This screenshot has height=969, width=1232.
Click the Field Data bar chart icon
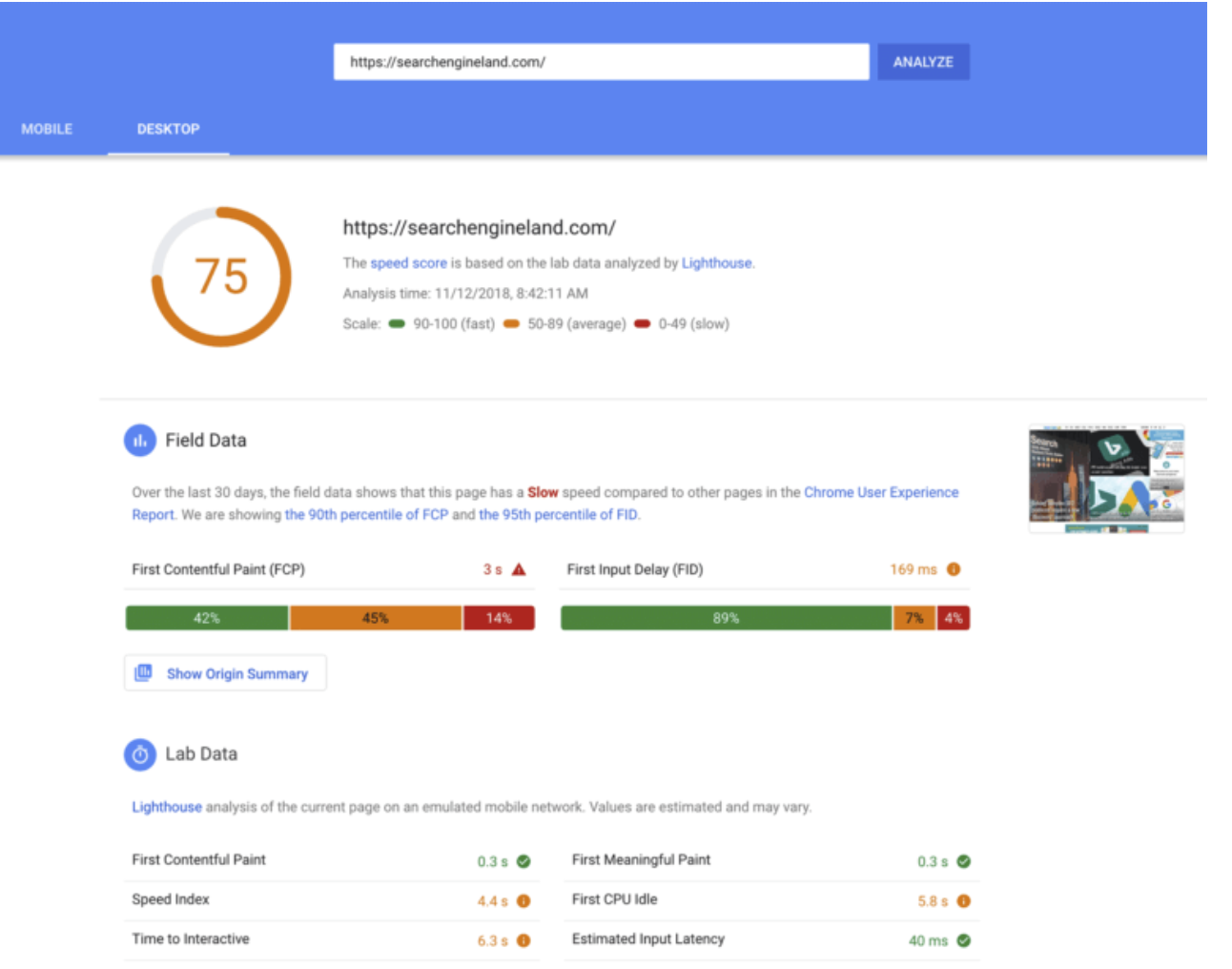point(140,441)
